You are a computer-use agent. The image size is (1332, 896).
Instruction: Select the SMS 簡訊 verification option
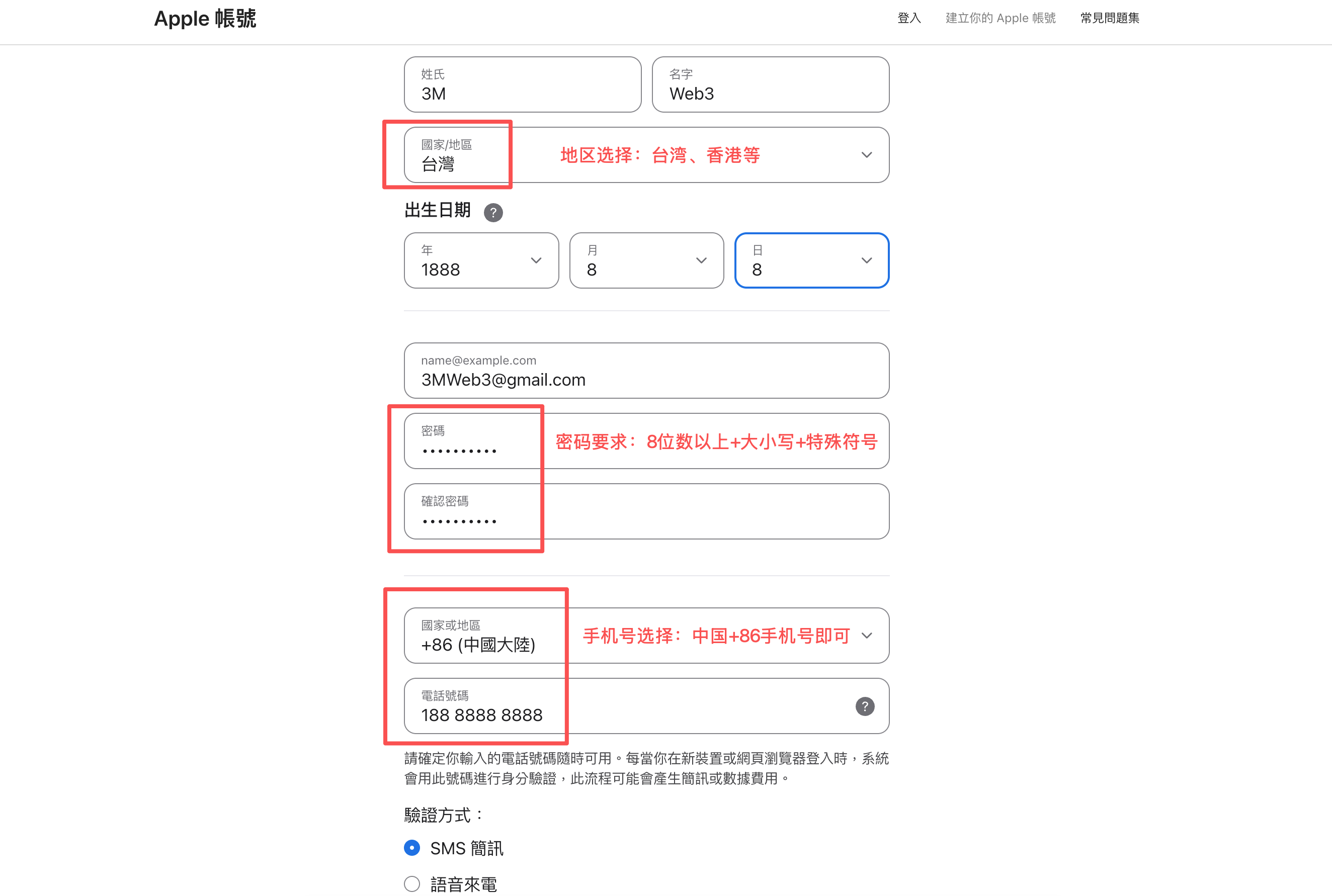pos(411,848)
